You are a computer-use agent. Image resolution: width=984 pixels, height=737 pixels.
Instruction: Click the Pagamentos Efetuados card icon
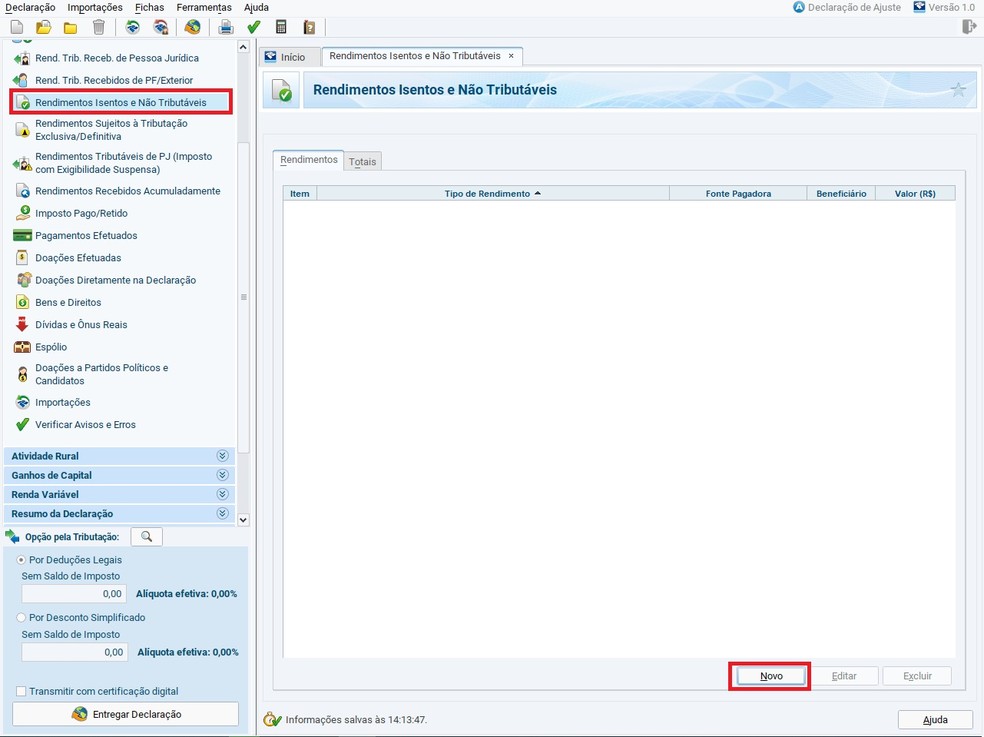[22, 235]
